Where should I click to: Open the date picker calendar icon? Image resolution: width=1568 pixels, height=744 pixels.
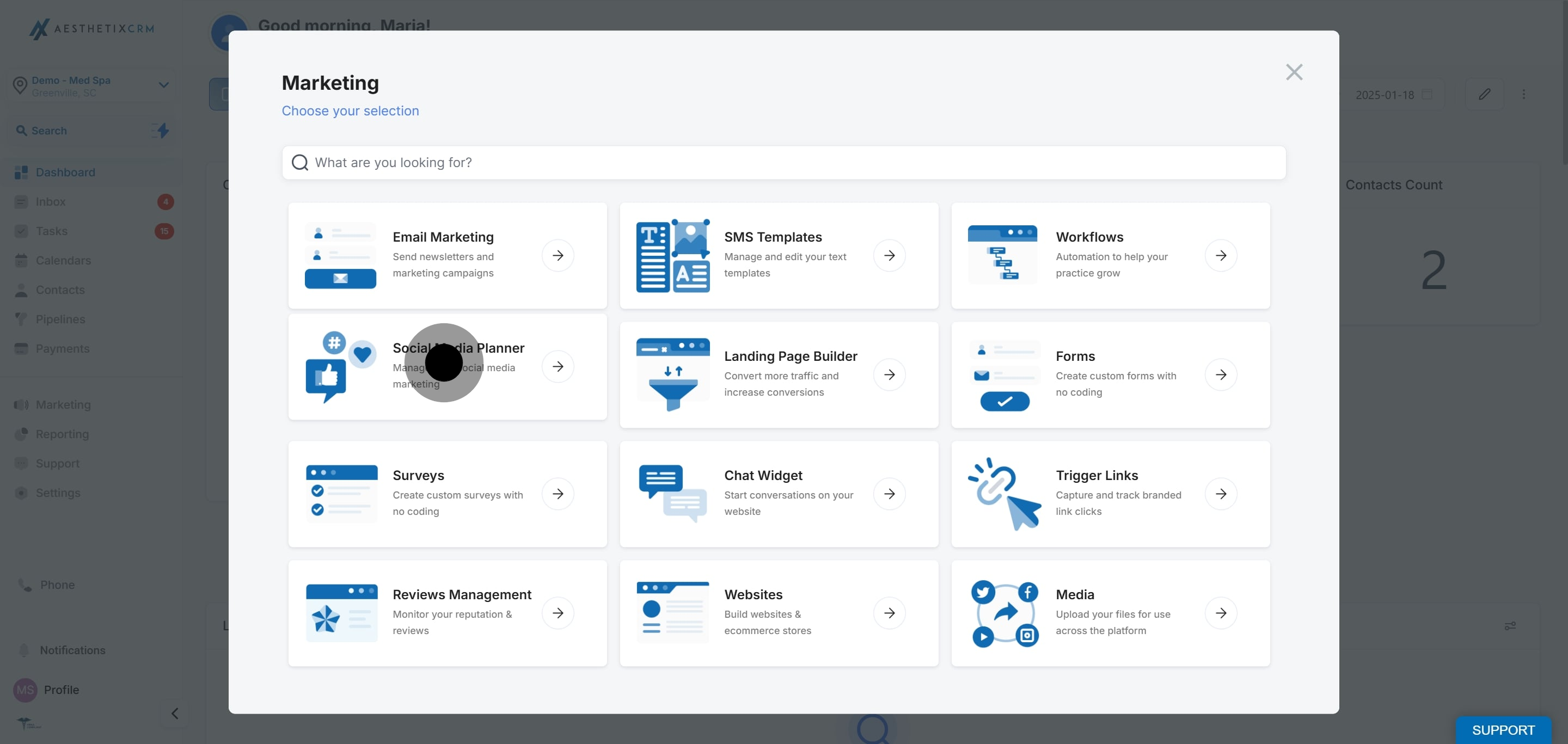[1428, 94]
